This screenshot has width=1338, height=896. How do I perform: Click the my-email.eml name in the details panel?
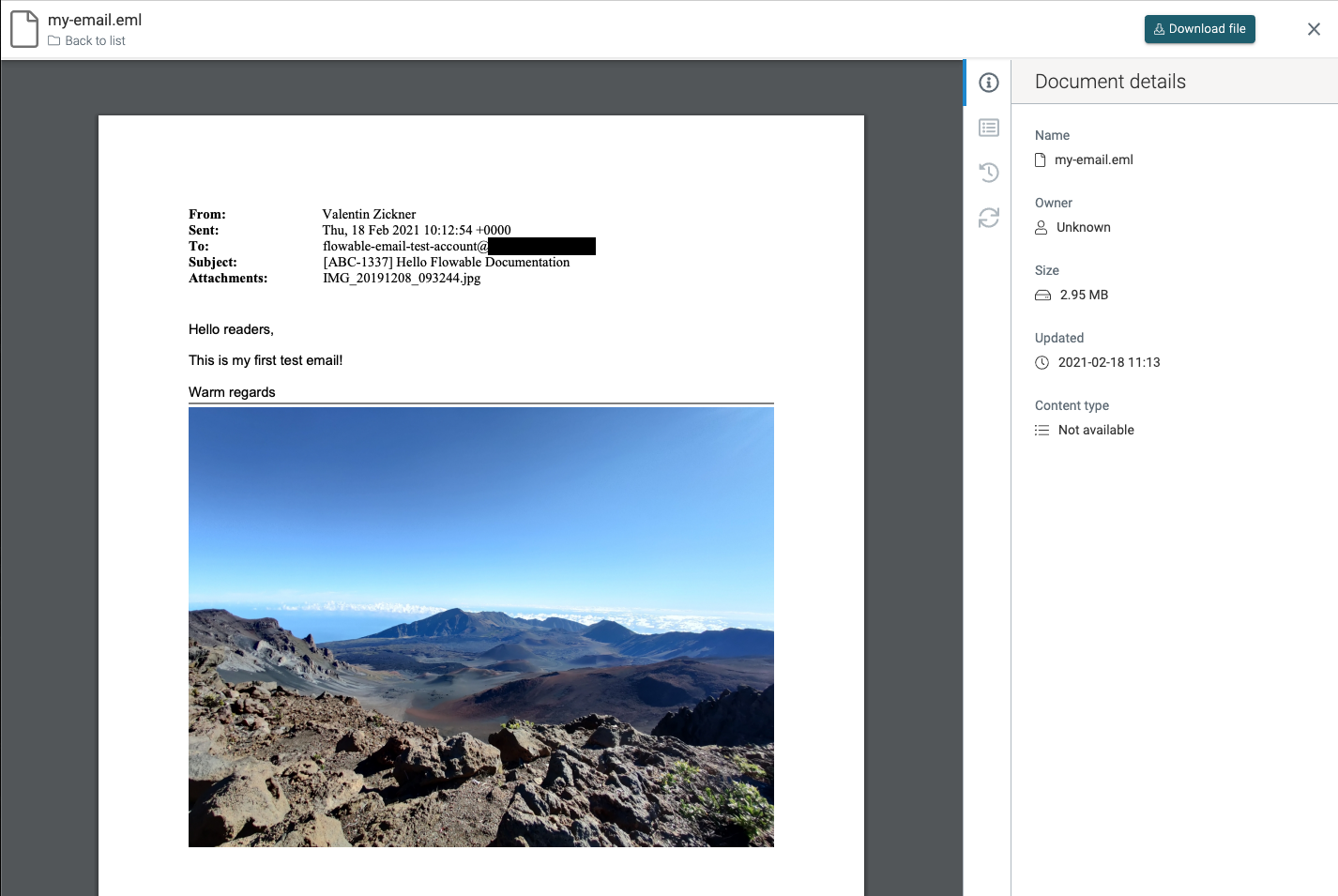tap(1094, 159)
